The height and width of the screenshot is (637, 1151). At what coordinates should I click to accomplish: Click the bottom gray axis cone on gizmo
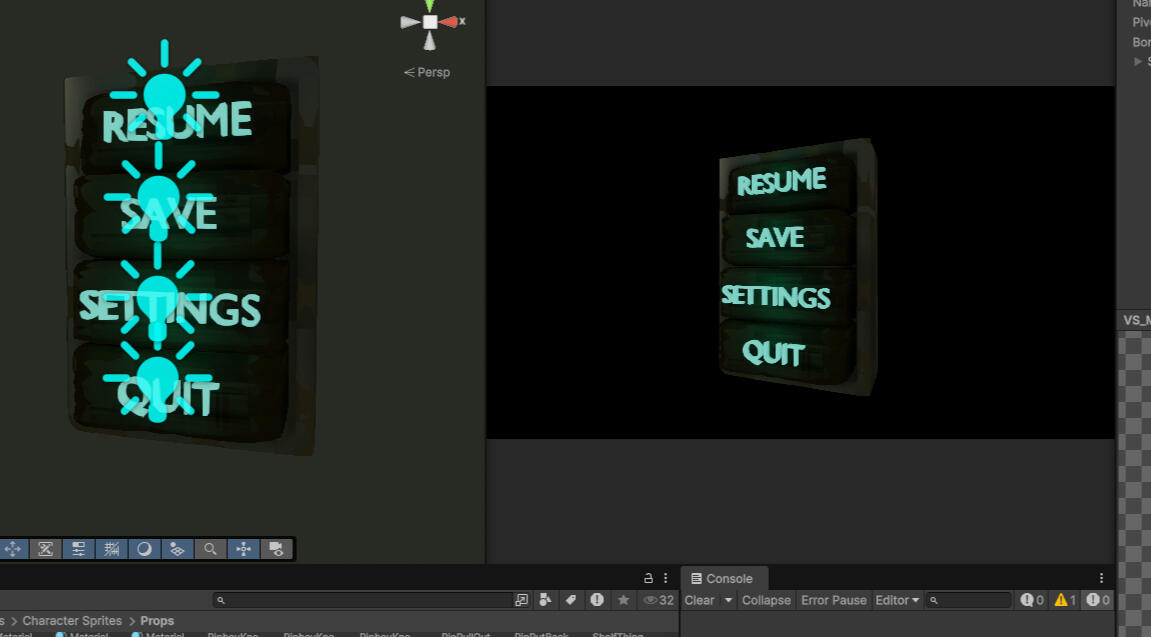[x=430, y=41]
